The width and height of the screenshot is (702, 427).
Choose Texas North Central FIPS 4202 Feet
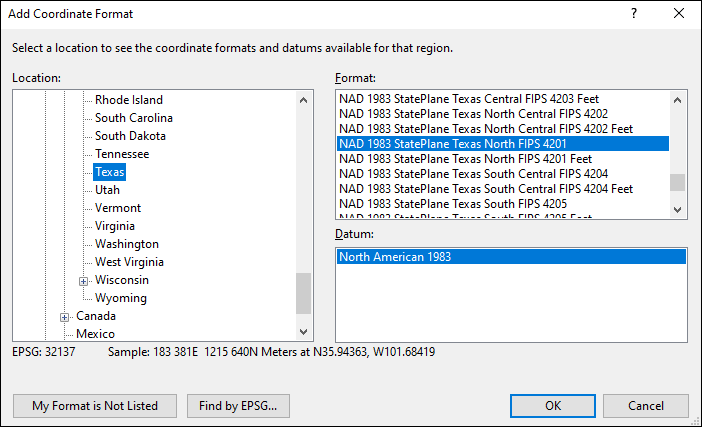(x=503, y=129)
